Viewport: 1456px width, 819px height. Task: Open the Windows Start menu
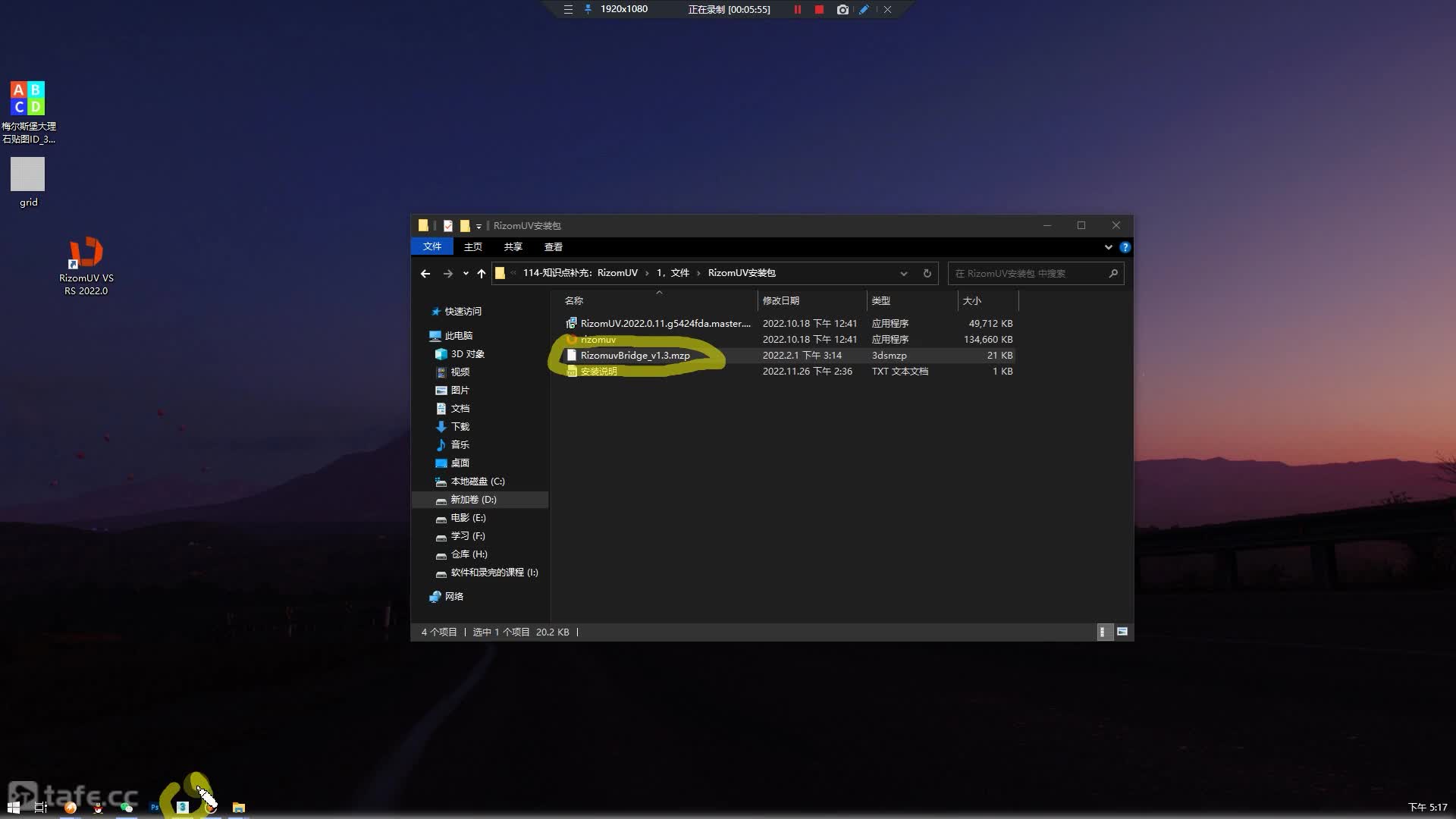coord(13,808)
